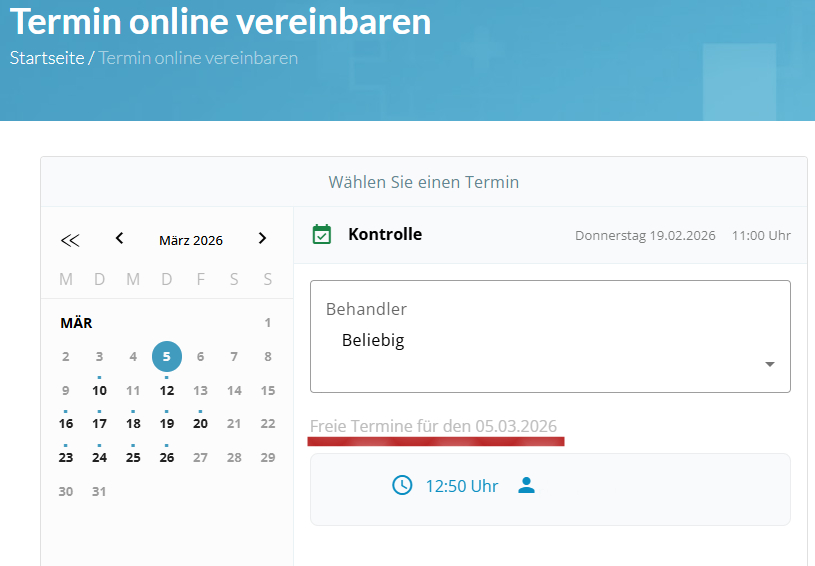This screenshot has width=815, height=566.
Task: Open the Startseite breadcrumb link
Action: pos(46,58)
